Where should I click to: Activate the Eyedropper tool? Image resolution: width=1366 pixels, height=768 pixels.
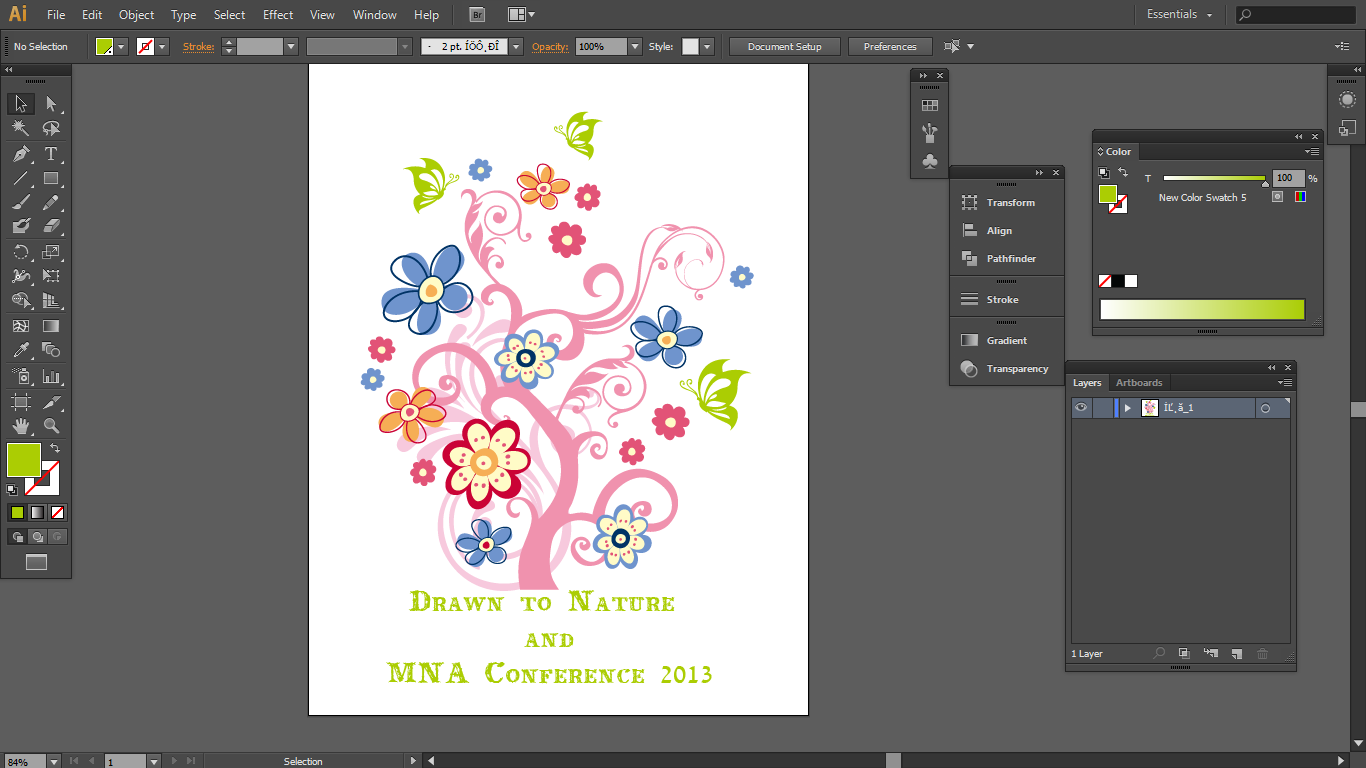coord(20,350)
